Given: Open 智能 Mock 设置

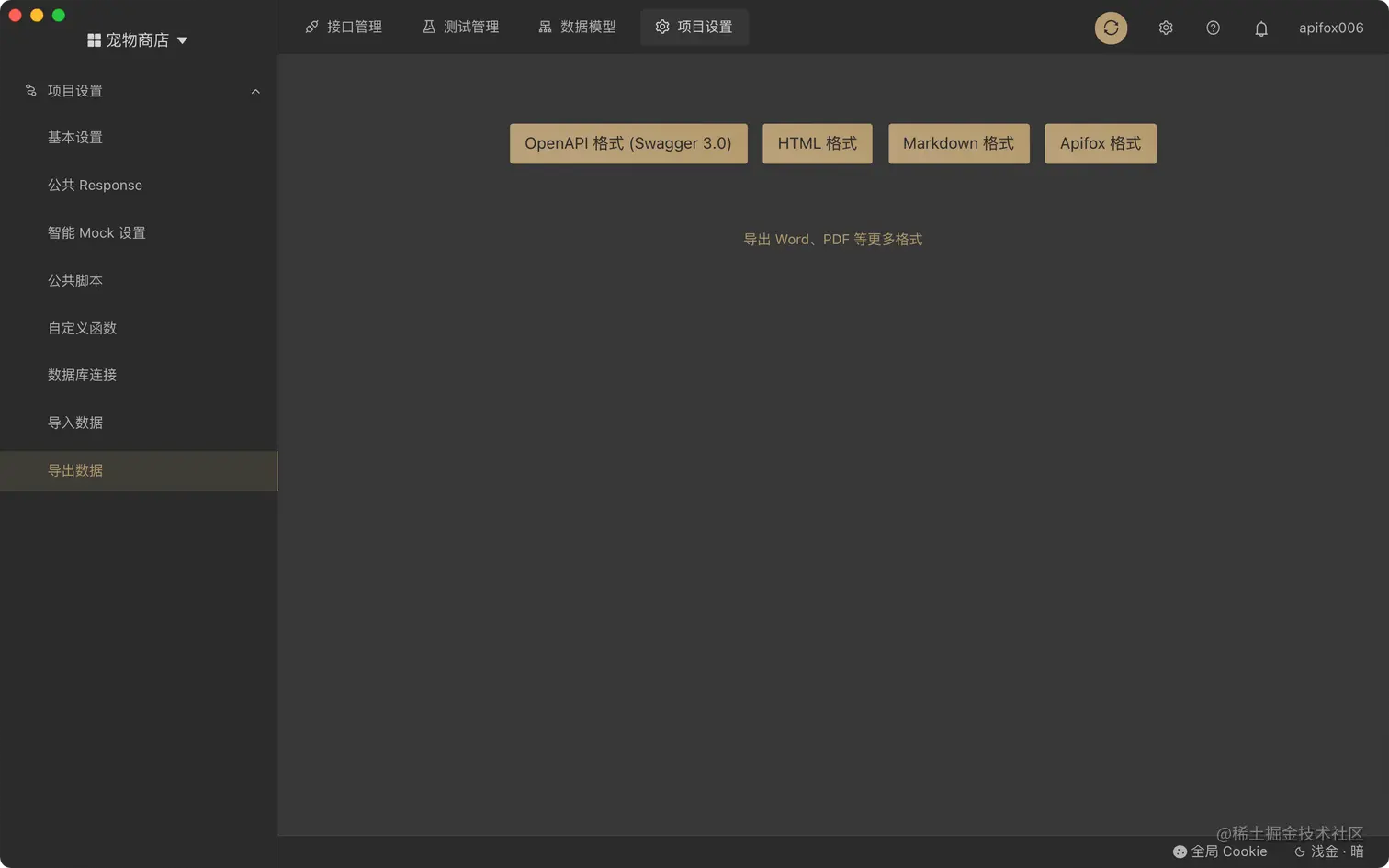Looking at the screenshot, I should coord(138,233).
